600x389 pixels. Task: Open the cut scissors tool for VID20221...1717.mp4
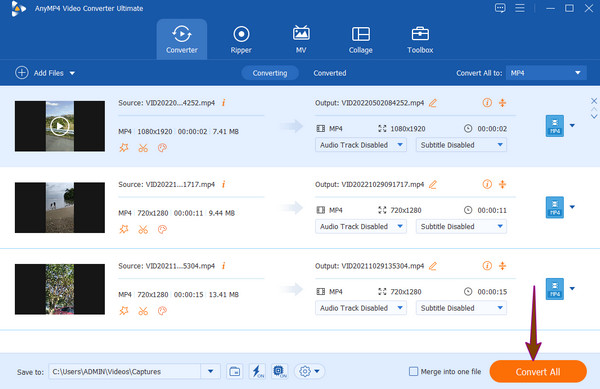tap(143, 229)
